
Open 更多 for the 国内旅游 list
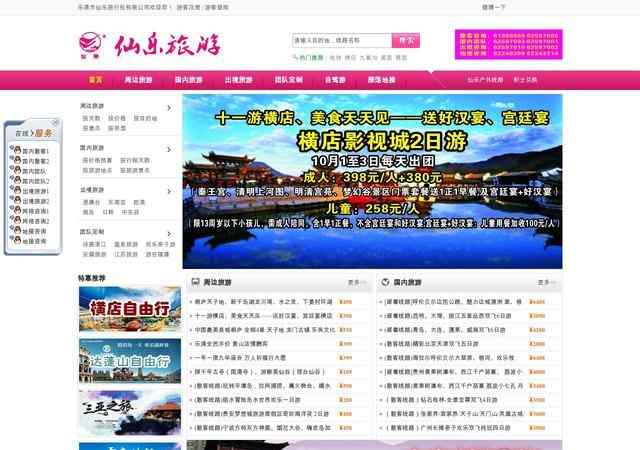(x=546, y=282)
